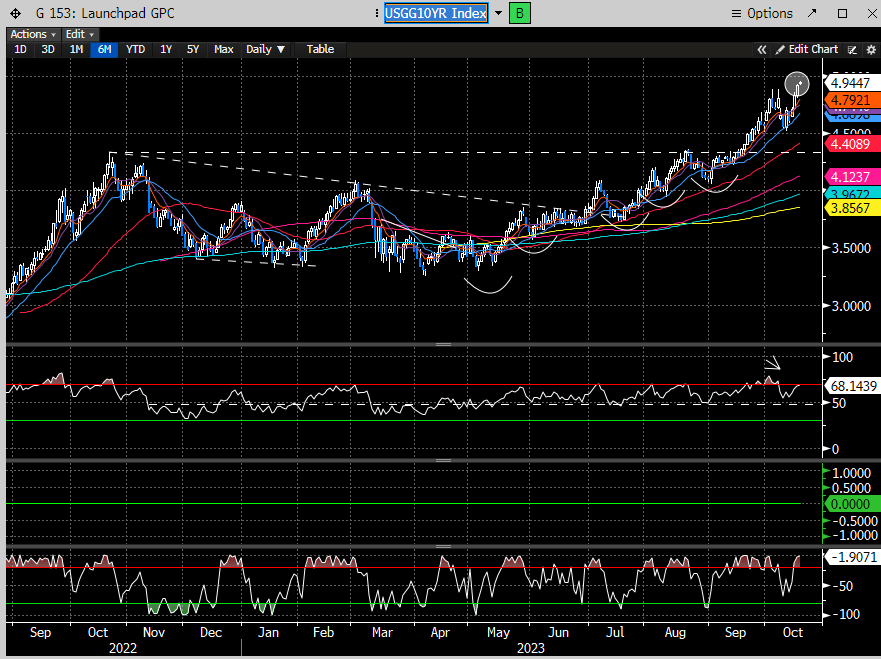This screenshot has width=881, height=659.
Task: Switch to the Table view
Action: point(320,49)
